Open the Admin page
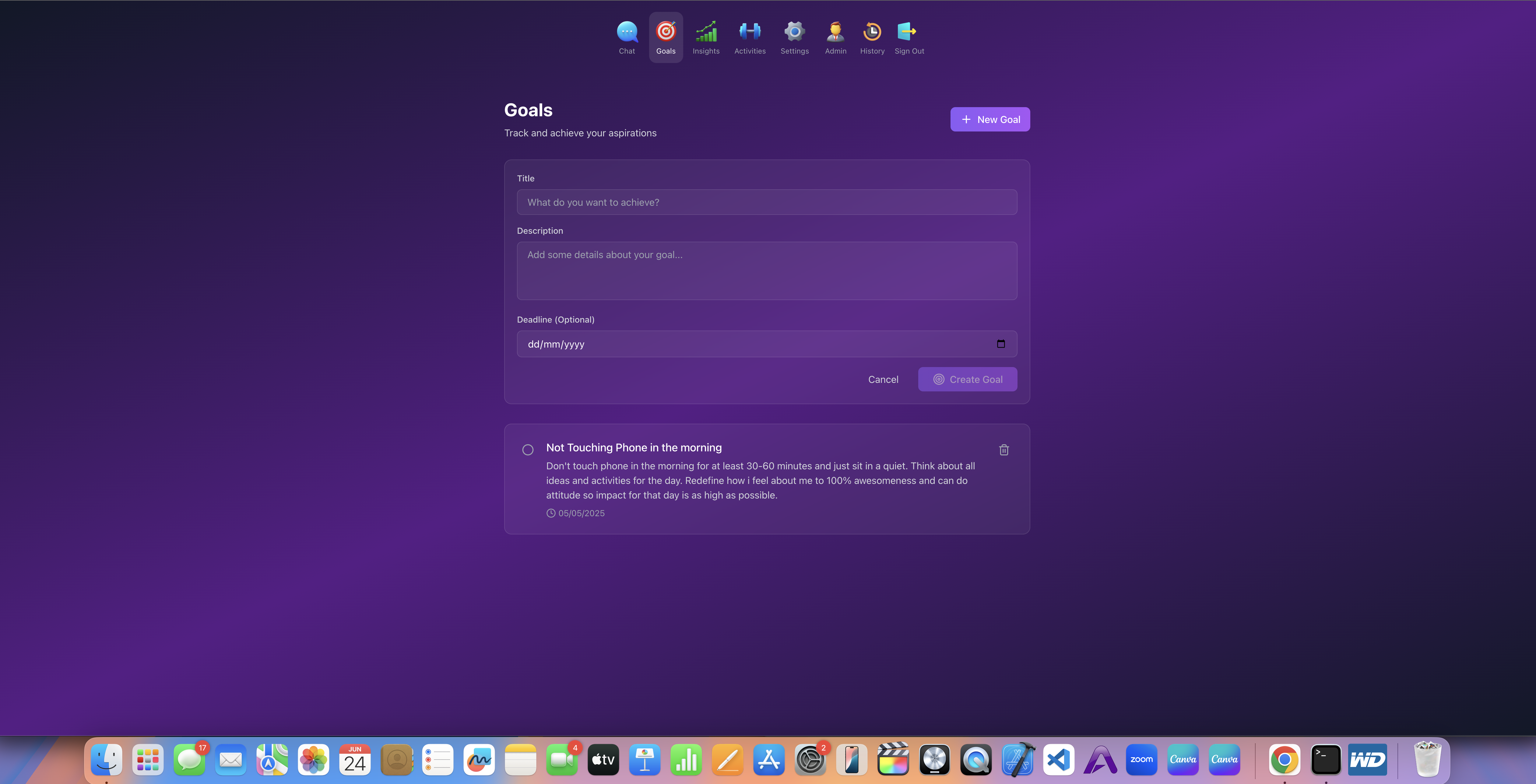The image size is (1536, 784). 835,37
